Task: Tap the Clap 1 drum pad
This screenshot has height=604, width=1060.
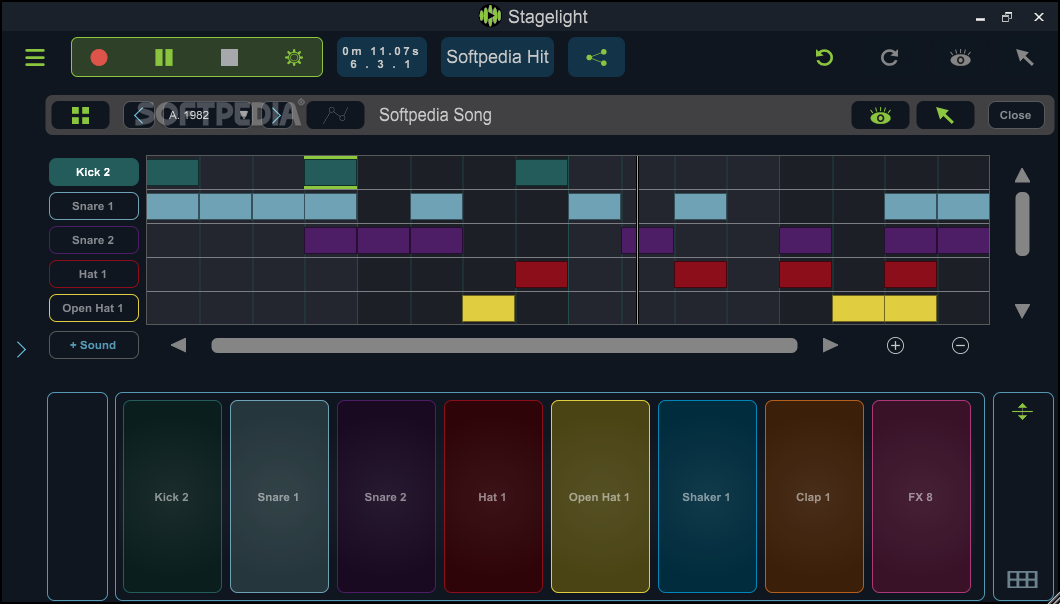Action: point(814,496)
